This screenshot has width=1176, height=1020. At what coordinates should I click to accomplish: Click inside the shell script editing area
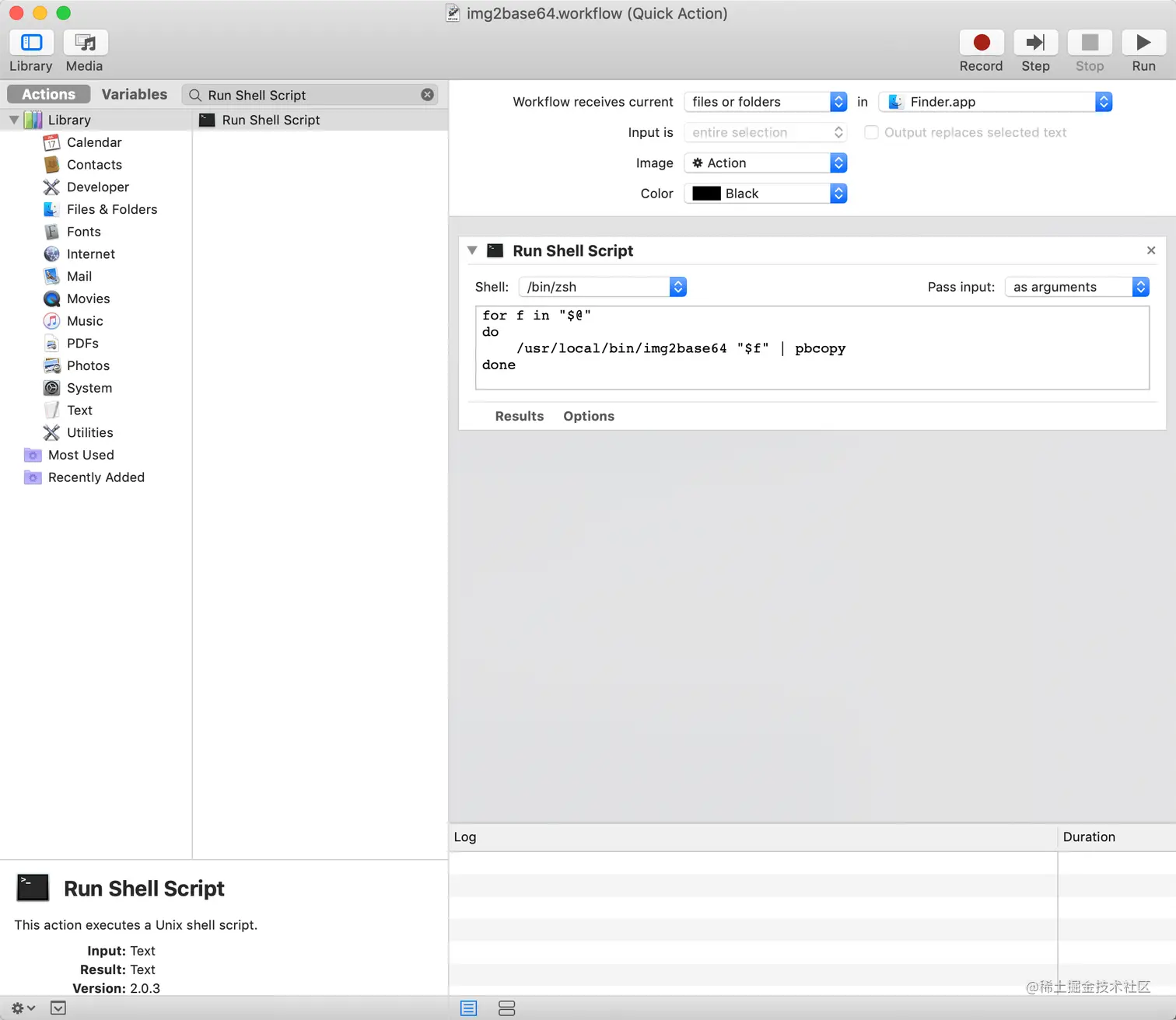(x=812, y=348)
